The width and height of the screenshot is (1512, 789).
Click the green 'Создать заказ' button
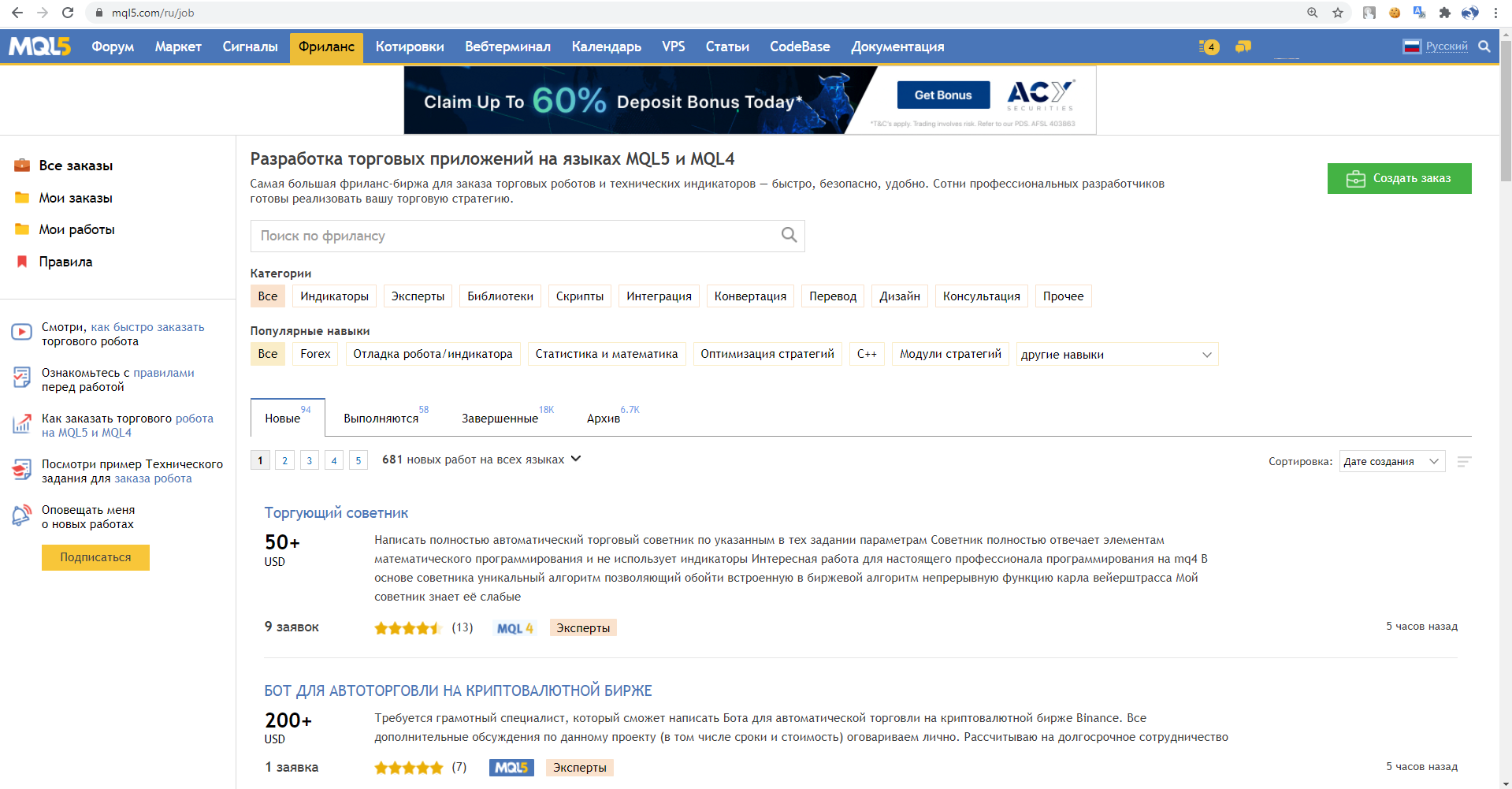click(x=1399, y=178)
